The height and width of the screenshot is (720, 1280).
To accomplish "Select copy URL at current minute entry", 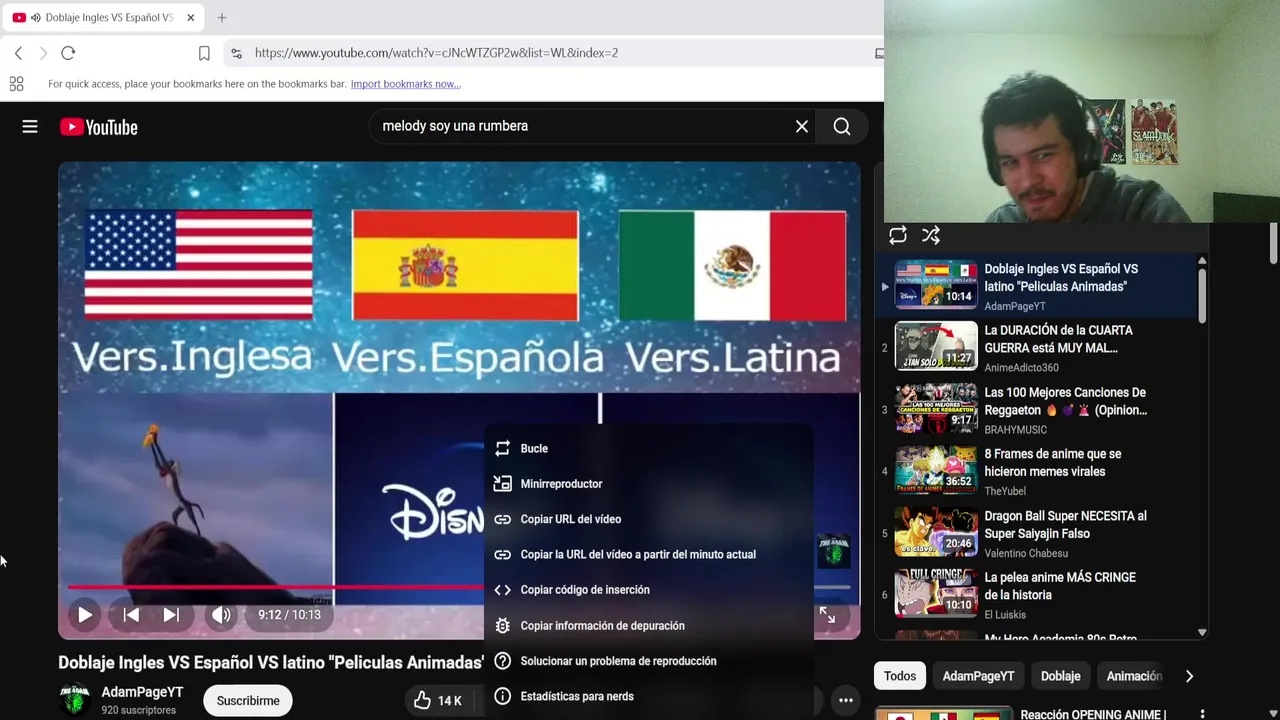I will pos(649,555).
